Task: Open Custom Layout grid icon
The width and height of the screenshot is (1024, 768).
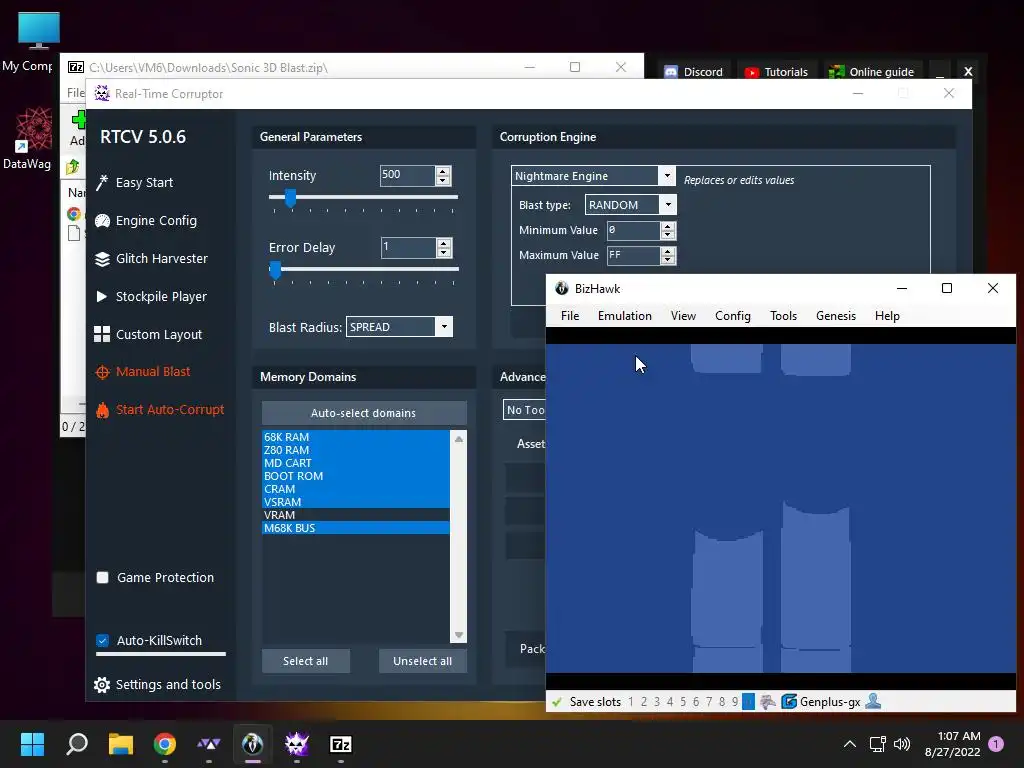Action: [x=102, y=334]
